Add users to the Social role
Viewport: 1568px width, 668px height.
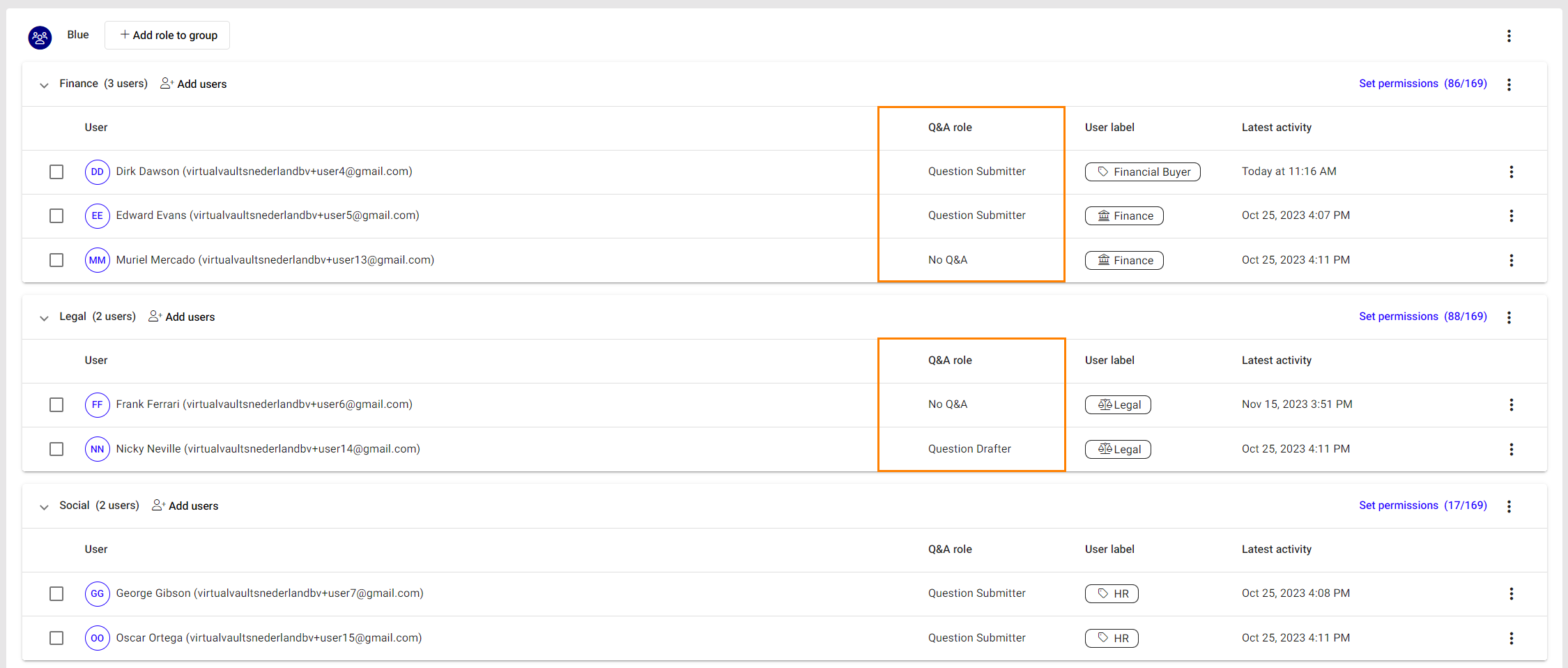click(x=185, y=506)
